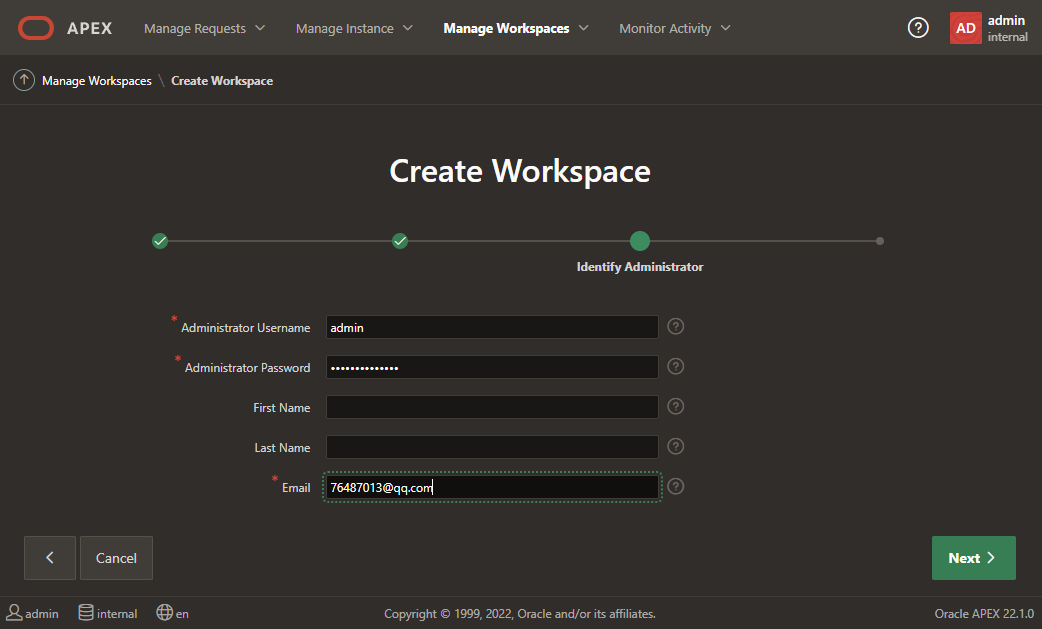Viewport: 1042px width, 629px height.
Task: Click the AD admin user avatar
Action: click(965, 28)
